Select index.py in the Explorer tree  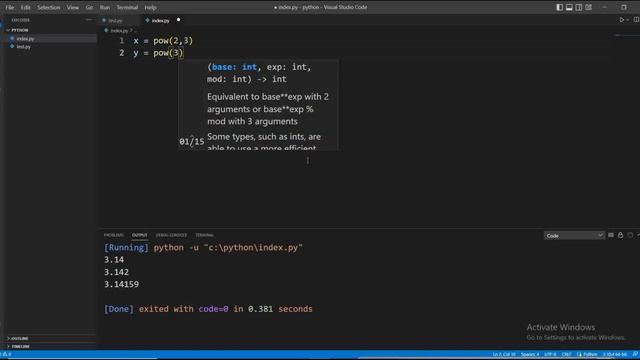point(50,38)
